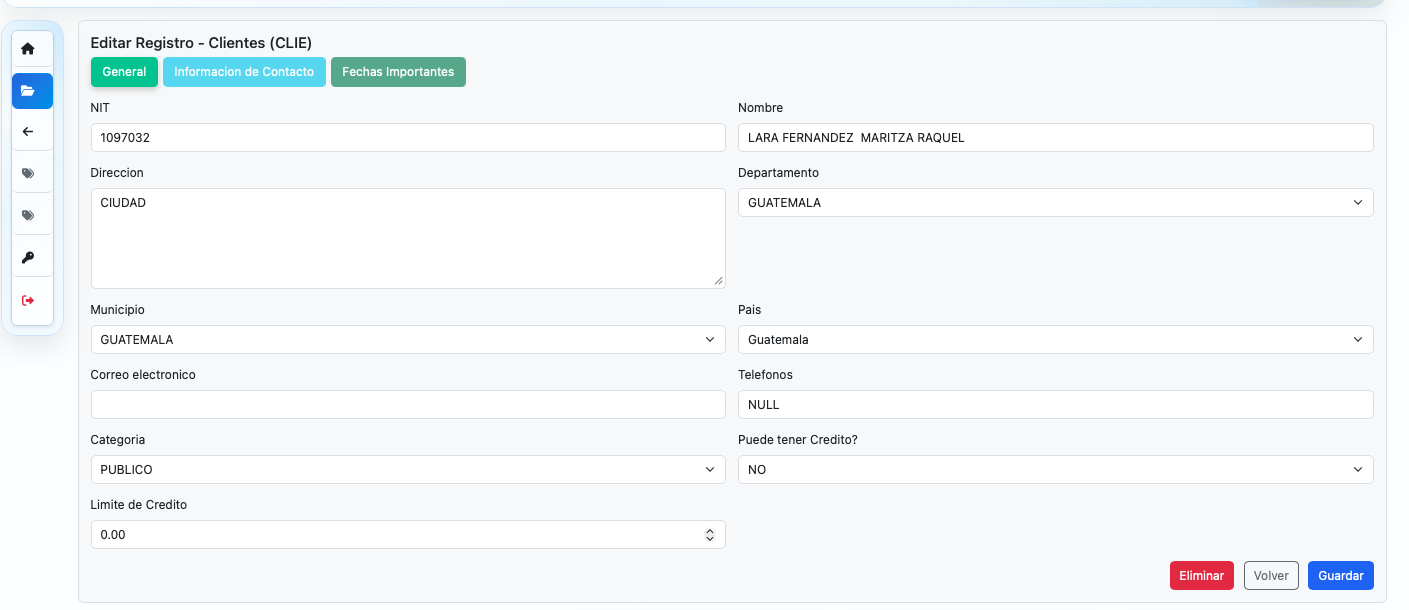The image size is (1409, 610).
Task: Go to the home icon in sidebar
Action: coord(28,49)
